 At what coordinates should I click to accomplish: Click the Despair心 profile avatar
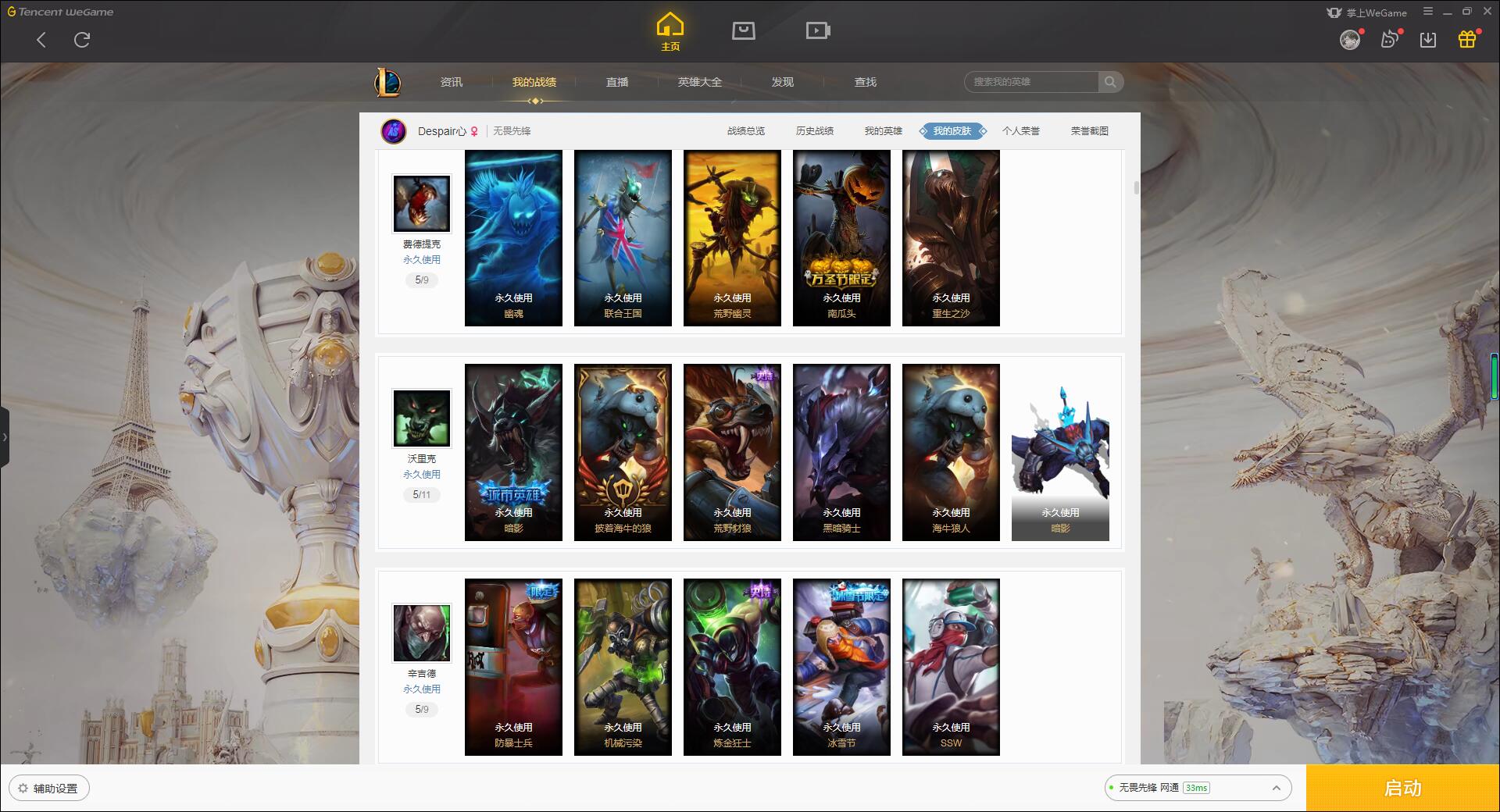tap(394, 131)
